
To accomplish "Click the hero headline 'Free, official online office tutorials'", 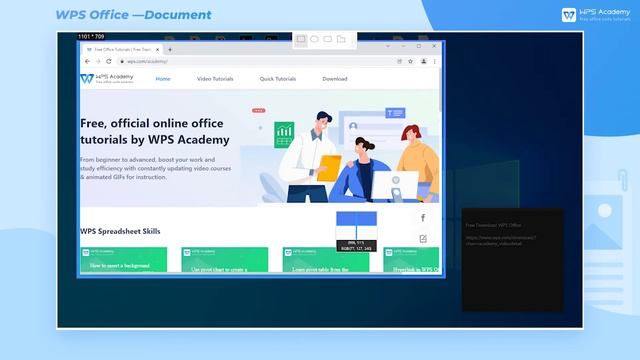I will [155, 131].
